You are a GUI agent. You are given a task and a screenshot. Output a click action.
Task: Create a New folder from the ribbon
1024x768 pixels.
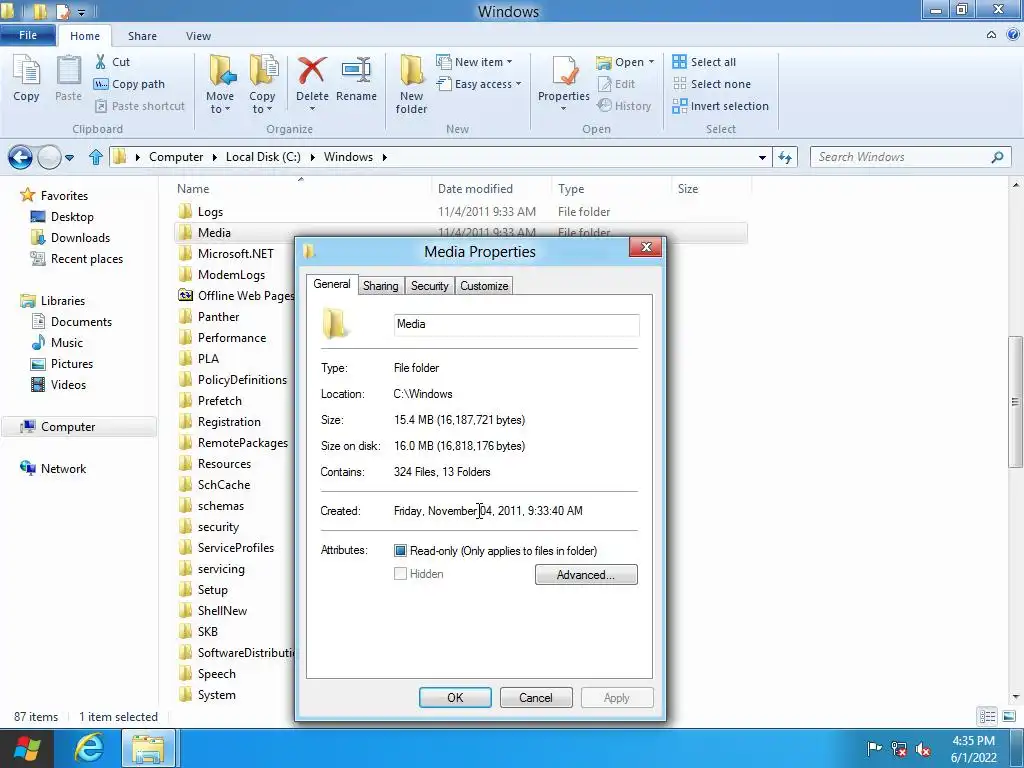(x=411, y=84)
